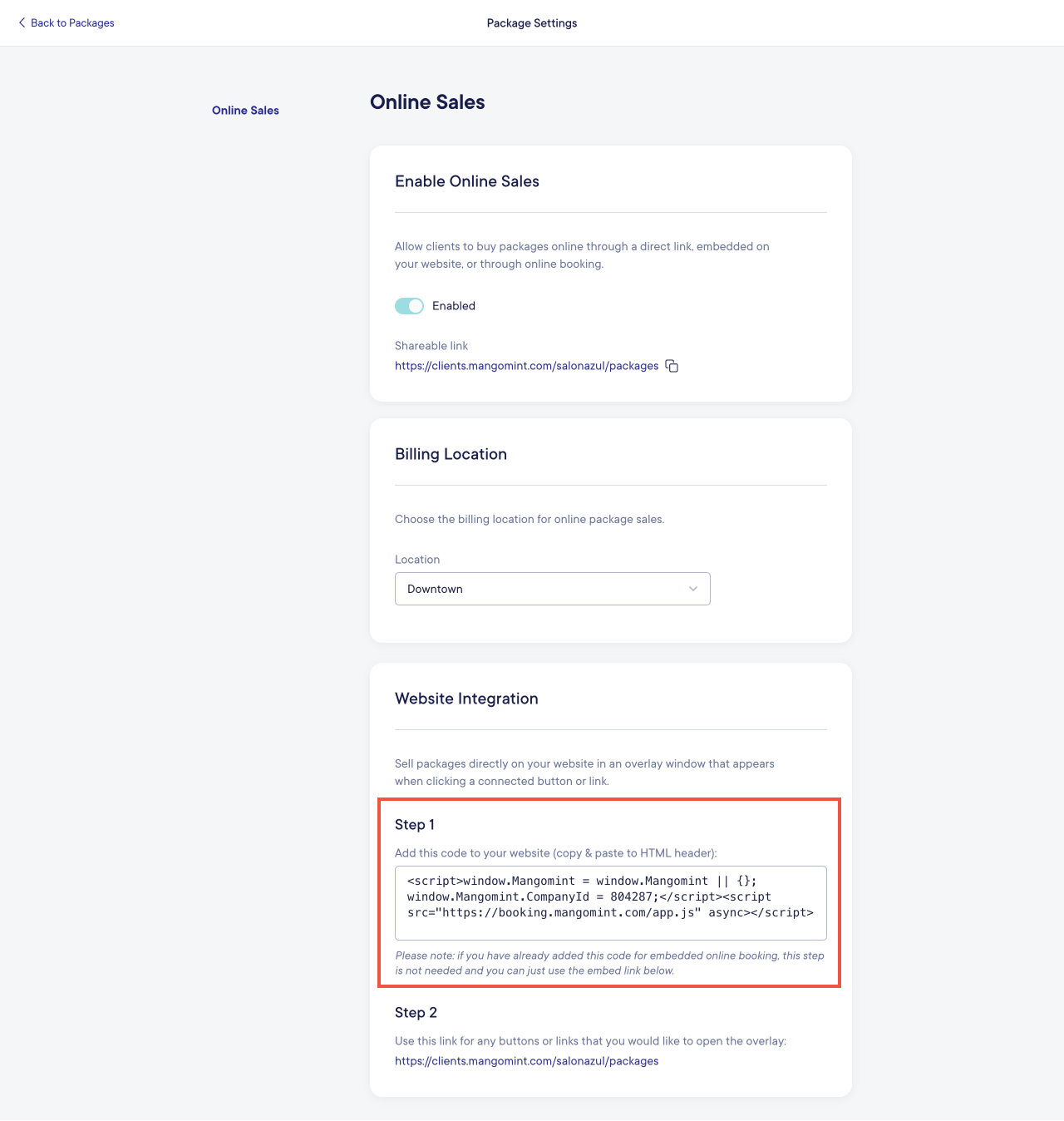This screenshot has height=1121, width=1064.
Task: Click the 'Location' field label
Action: 417,560
